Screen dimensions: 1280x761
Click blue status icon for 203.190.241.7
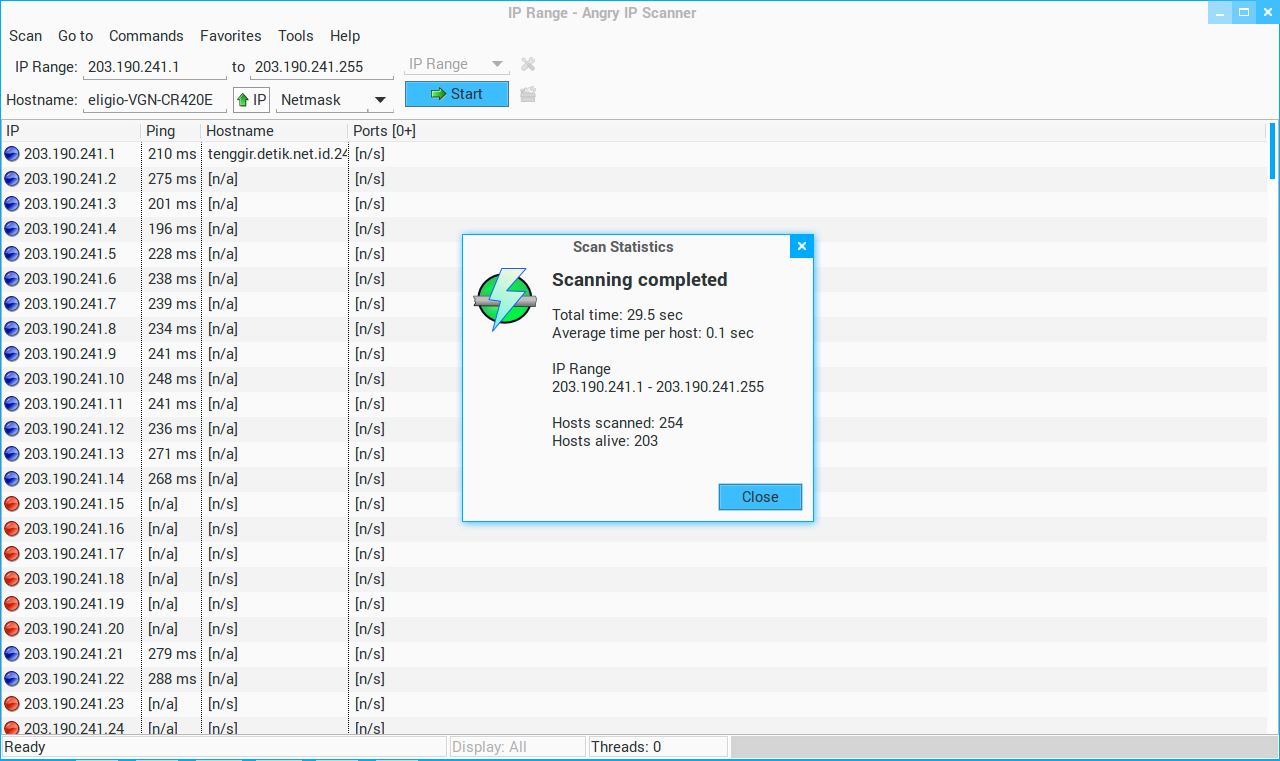(x=12, y=304)
